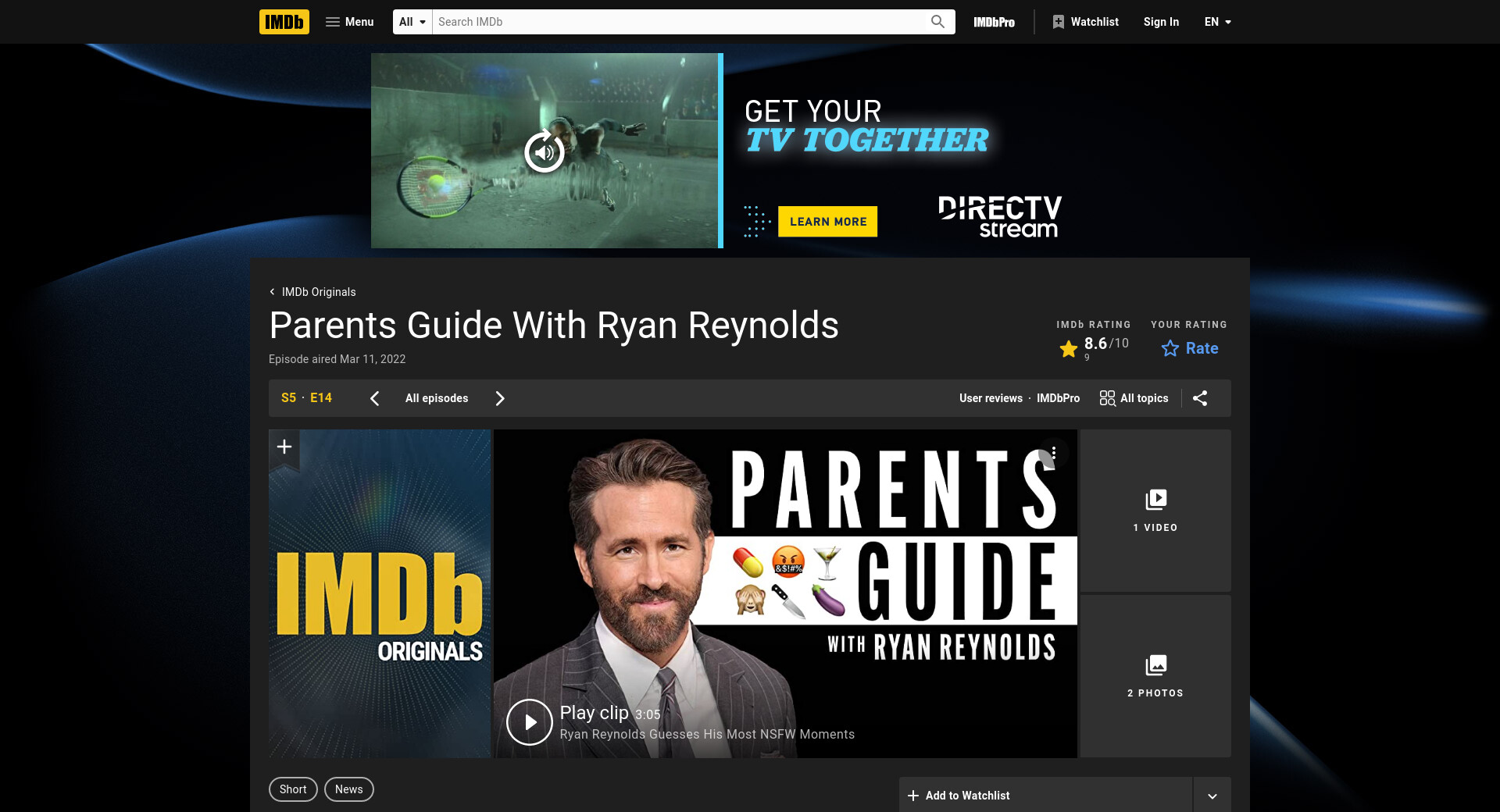Go to the previous episode arrow
The image size is (1500, 812).
(375, 398)
